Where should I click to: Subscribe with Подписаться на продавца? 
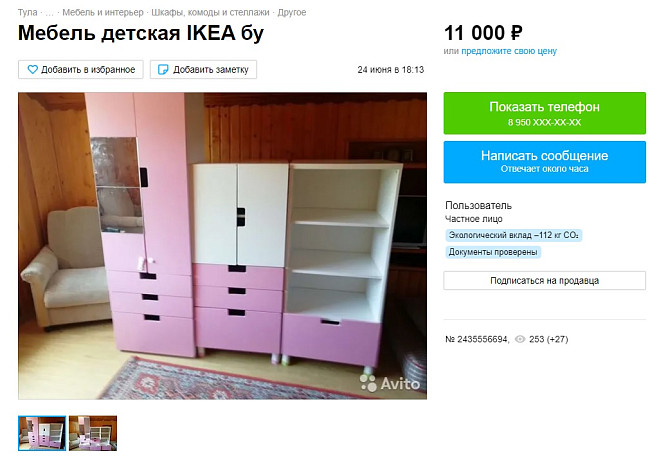tap(544, 281)
